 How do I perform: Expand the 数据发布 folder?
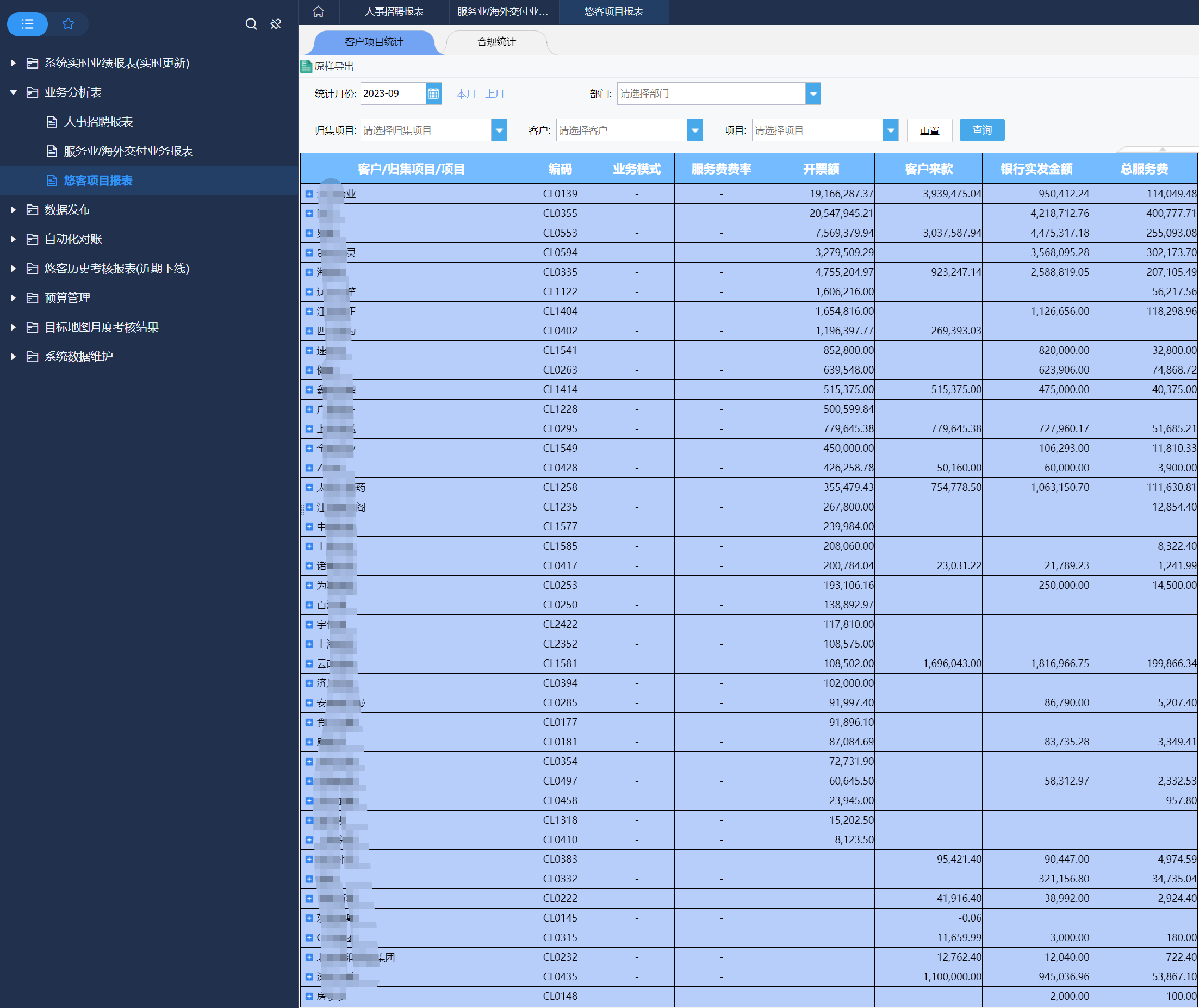click(13, 210)
